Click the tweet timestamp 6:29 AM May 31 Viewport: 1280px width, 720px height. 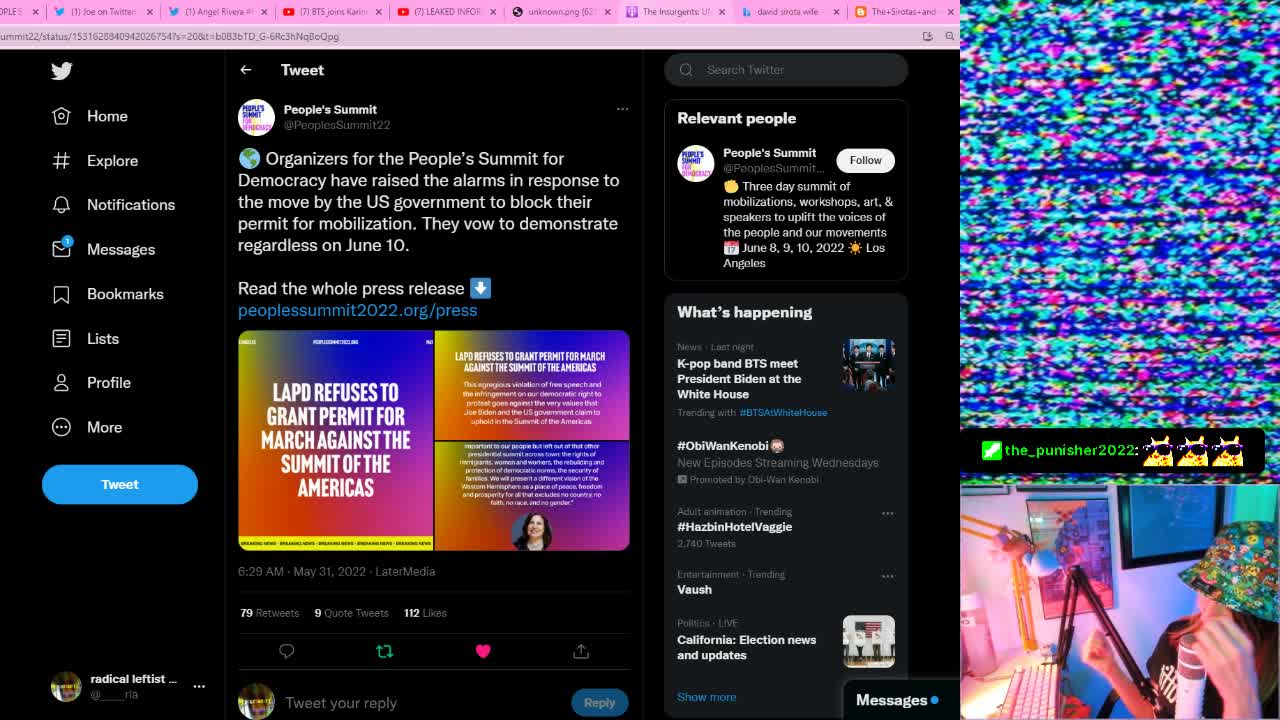pyautogui.click(x=301, y=571)
